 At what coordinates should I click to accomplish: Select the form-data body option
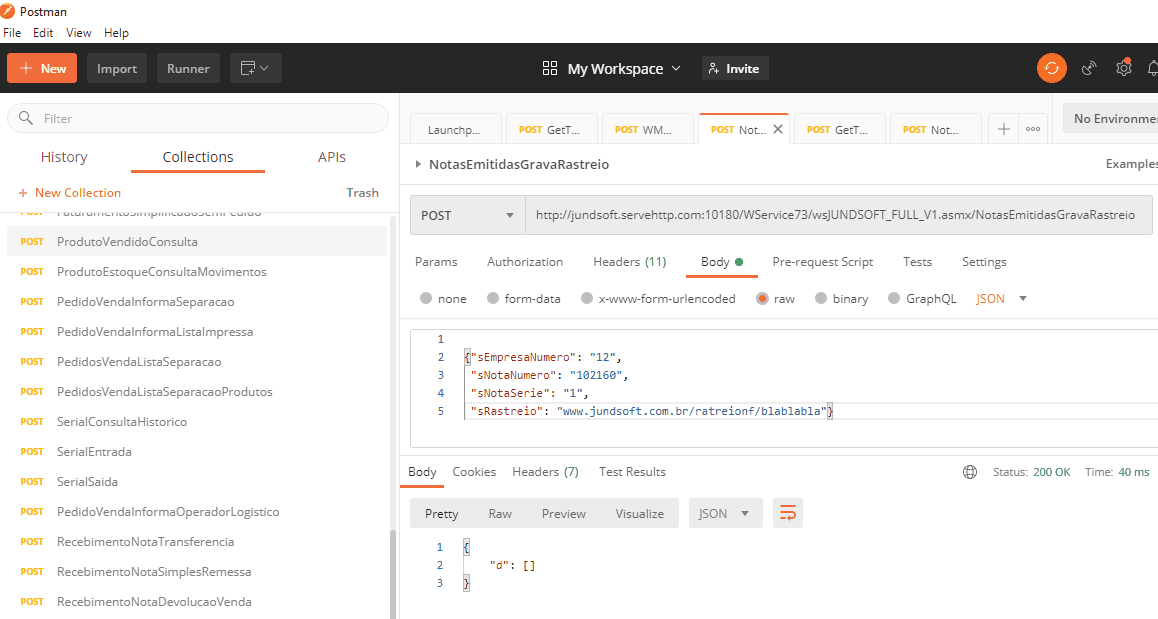click(493, 299)
